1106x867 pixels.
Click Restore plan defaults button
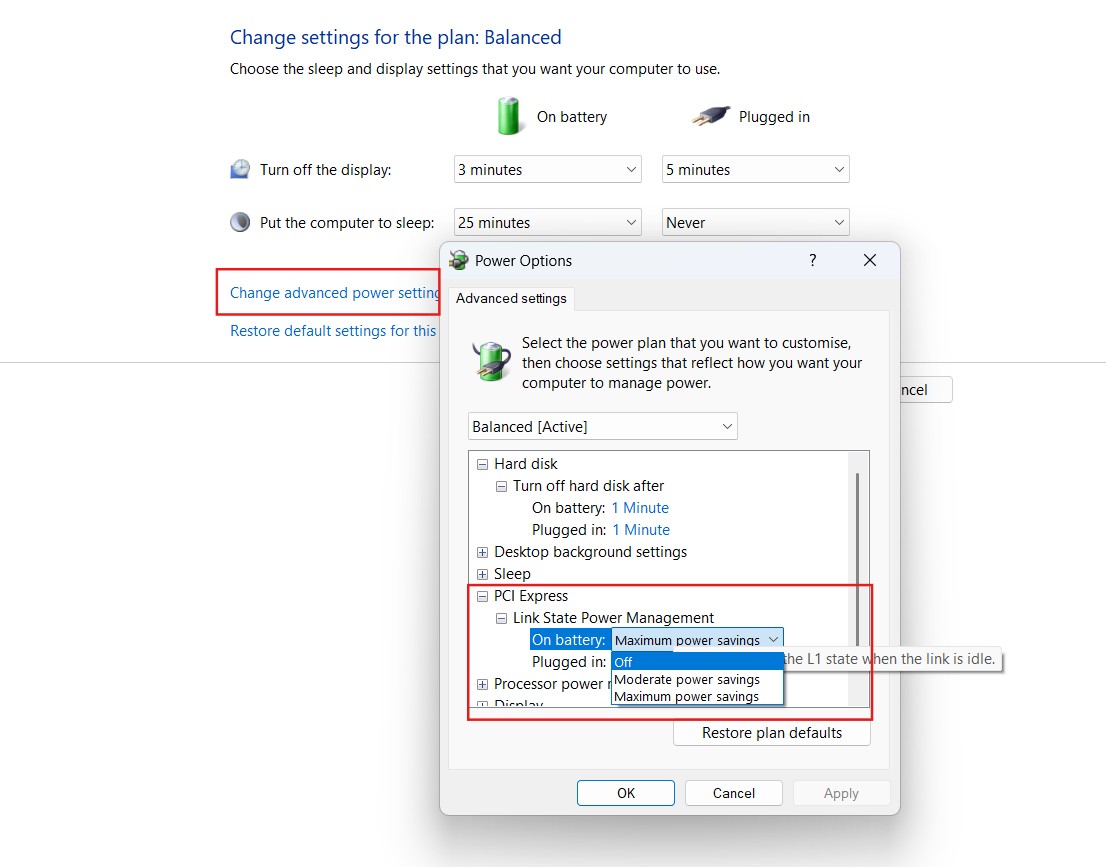[771, 733]
